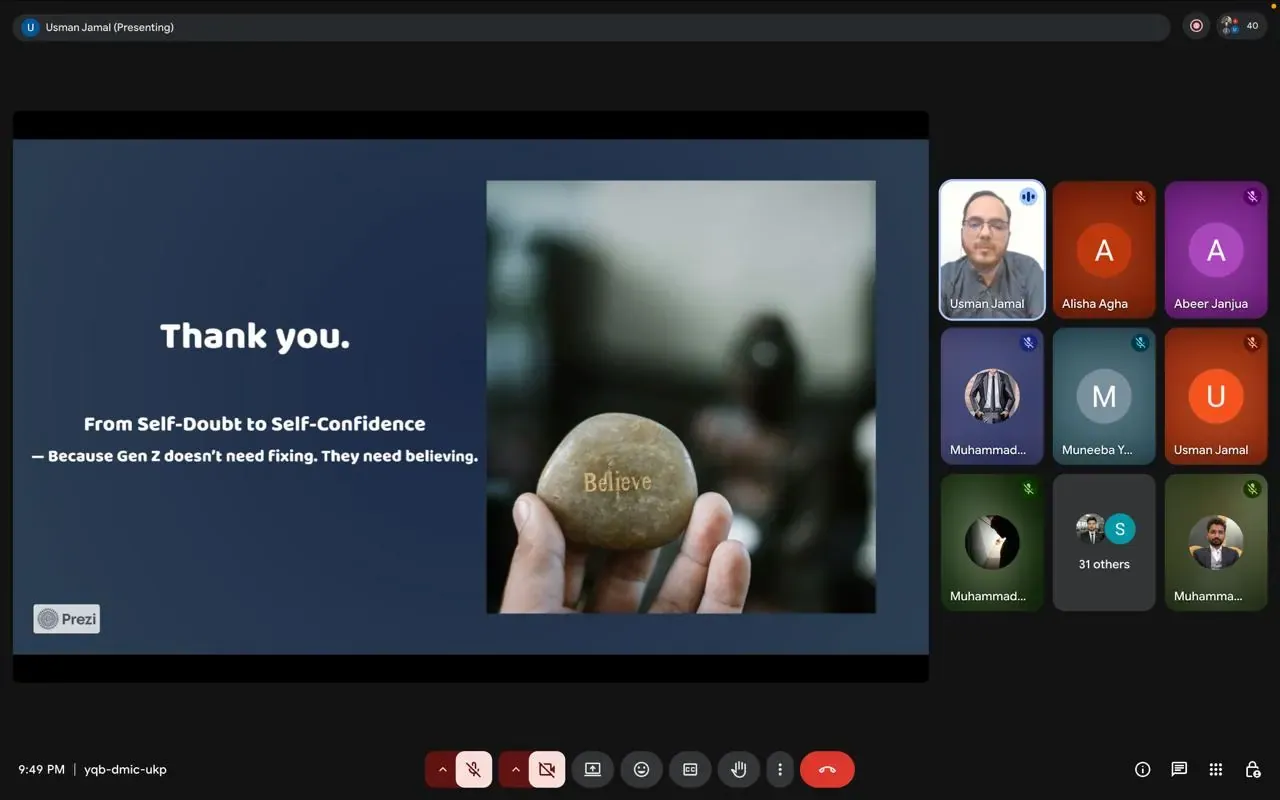Viewport: 1280px width, 800px height.
Task: Click the muted mic icon on Alisha Agha
Action: (x=1140, y=197)
